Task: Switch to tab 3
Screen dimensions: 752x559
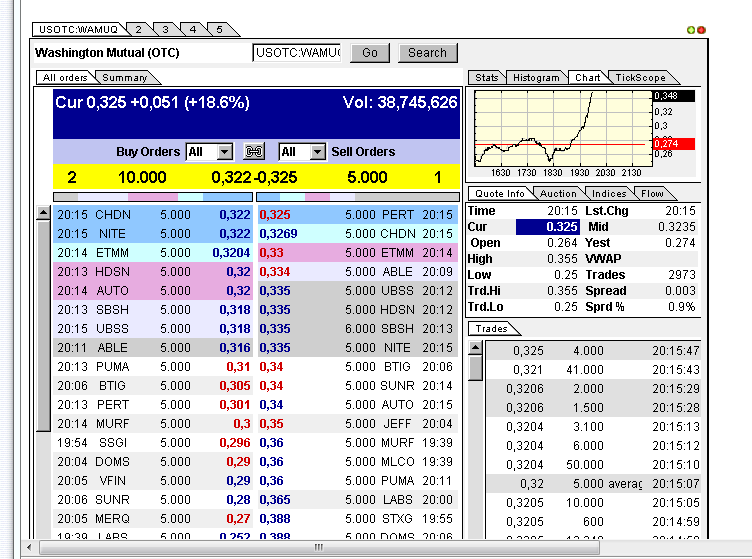Action: coord(165,29)
